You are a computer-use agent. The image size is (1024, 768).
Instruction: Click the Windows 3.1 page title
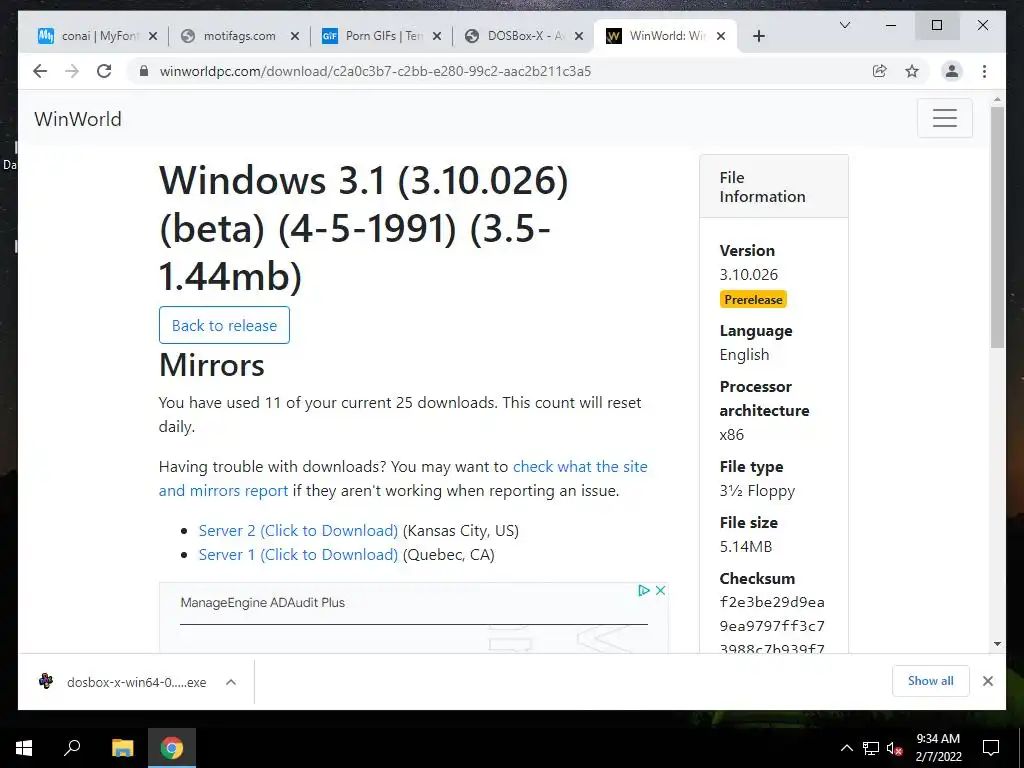(364, 228)
